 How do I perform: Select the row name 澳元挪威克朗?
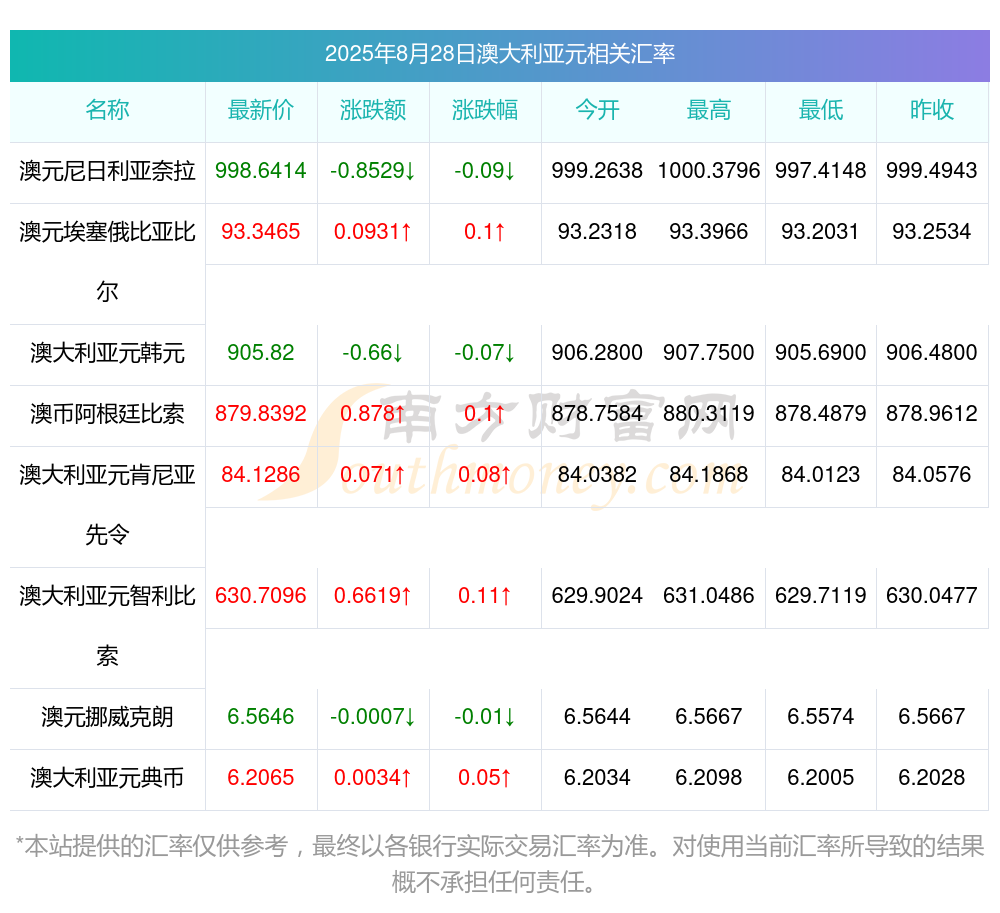pyautogui.click(x=107, y=717)
